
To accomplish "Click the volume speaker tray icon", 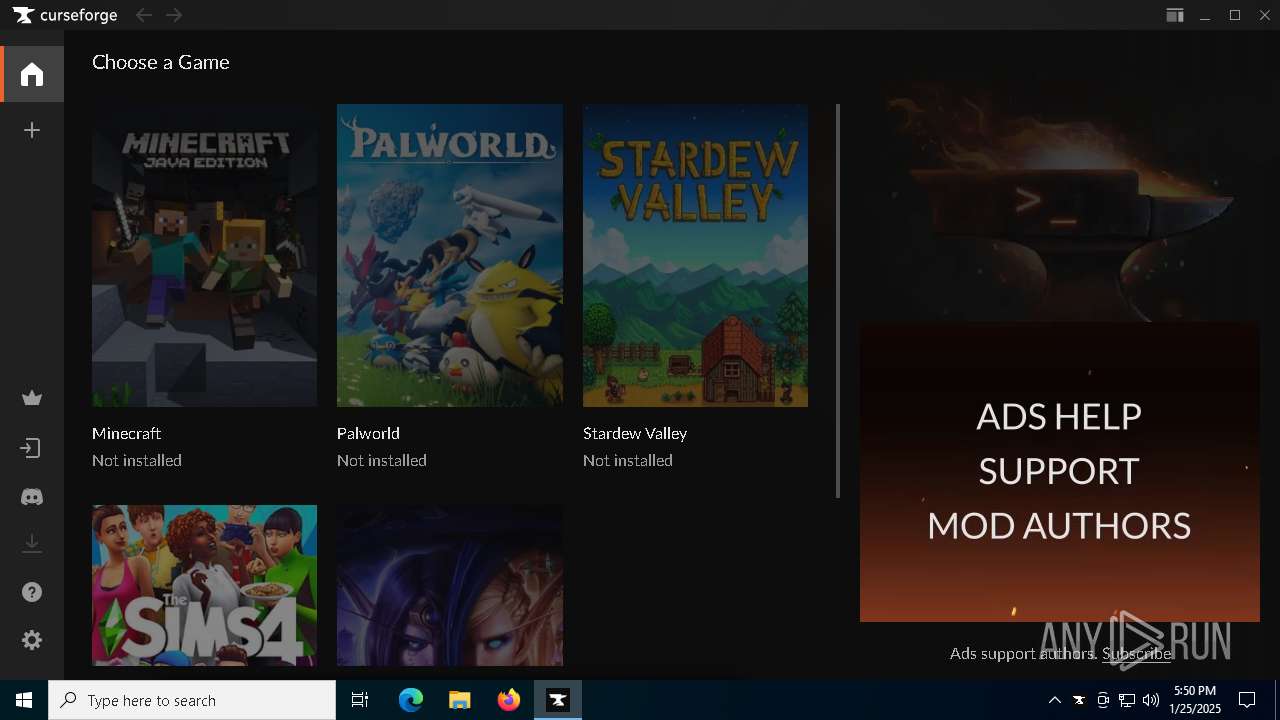I will coord(1151,700).
